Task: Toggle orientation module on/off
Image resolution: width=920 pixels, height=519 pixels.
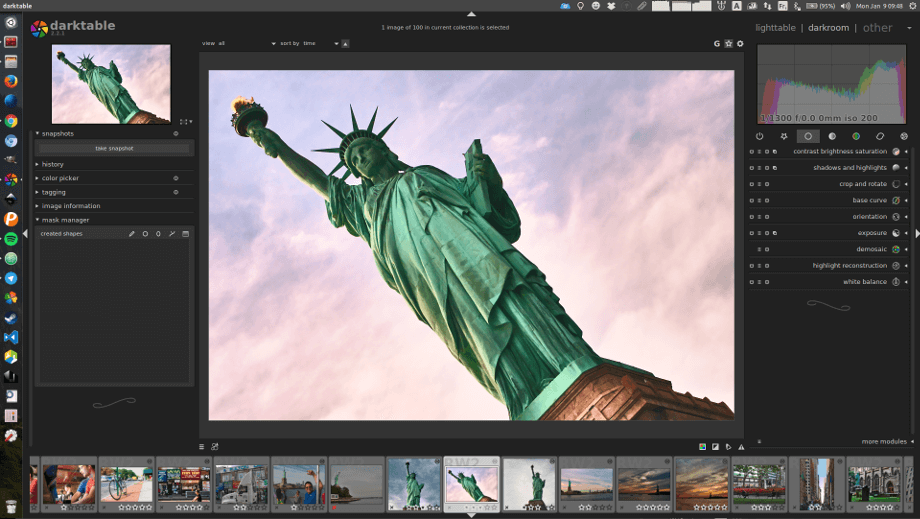Action: click(x=752, y=216)
